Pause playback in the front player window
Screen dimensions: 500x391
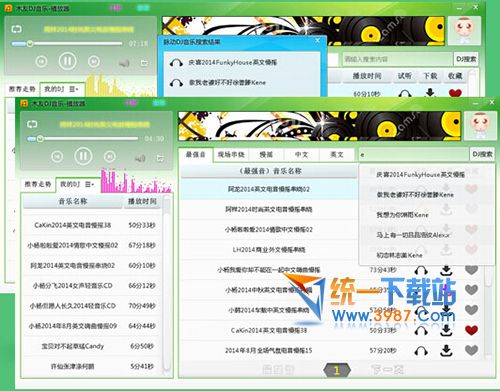pos(83,156)
